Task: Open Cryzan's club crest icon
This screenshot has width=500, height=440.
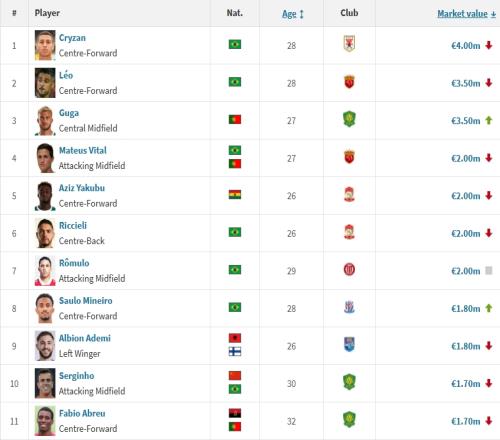Action: [349, 44]
